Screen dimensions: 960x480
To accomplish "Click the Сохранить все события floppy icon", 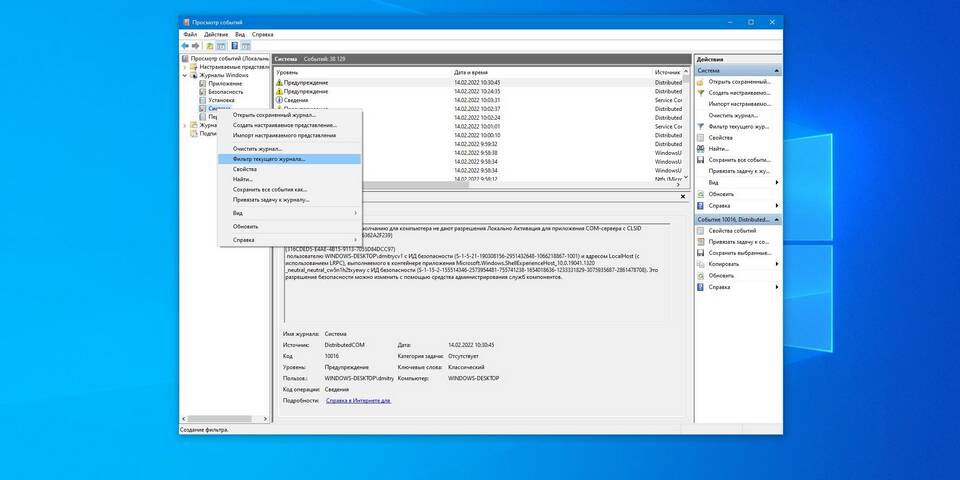I will [700, 160].
